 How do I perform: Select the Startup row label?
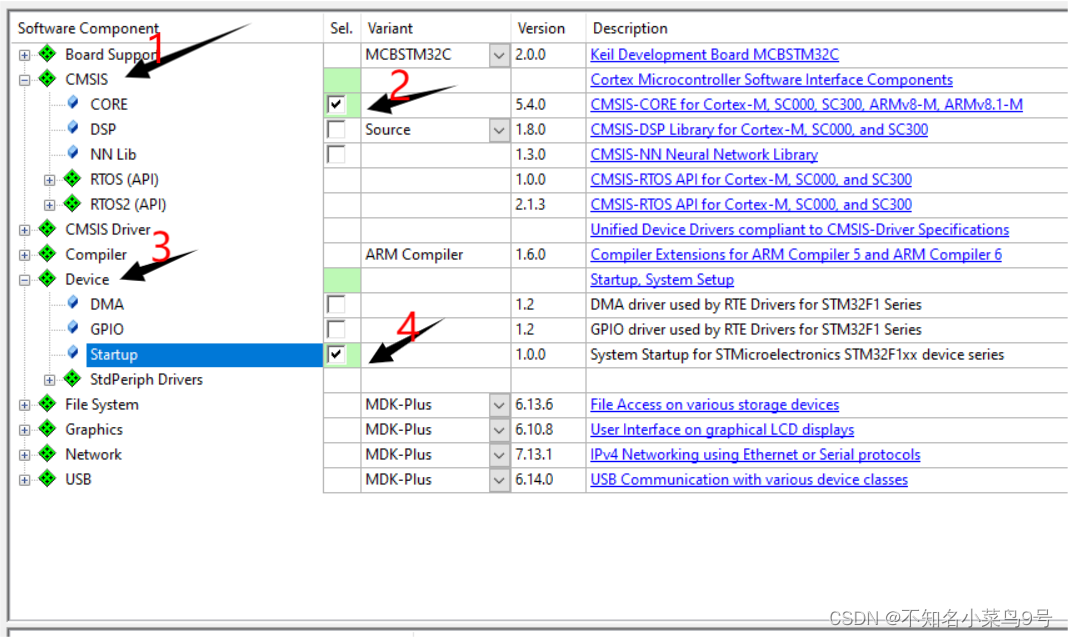(114, 354)
